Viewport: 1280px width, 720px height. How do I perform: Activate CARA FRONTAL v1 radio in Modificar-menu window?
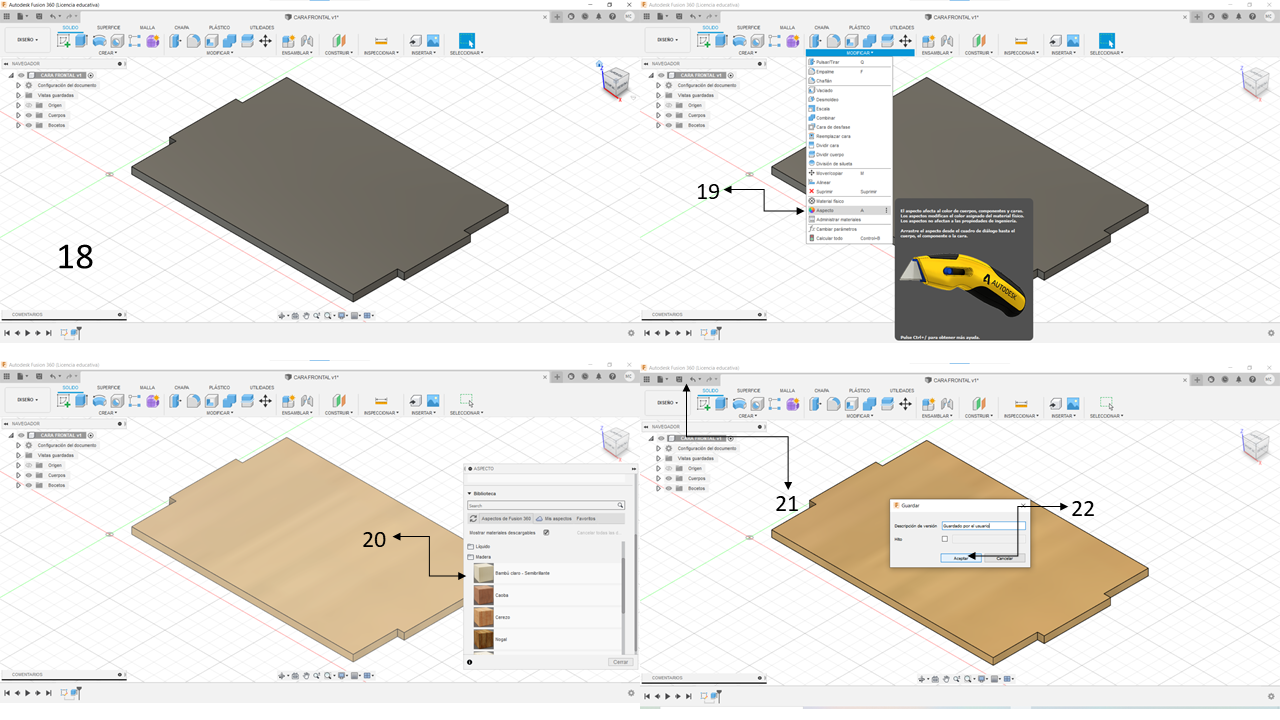[x=730, y=75]
